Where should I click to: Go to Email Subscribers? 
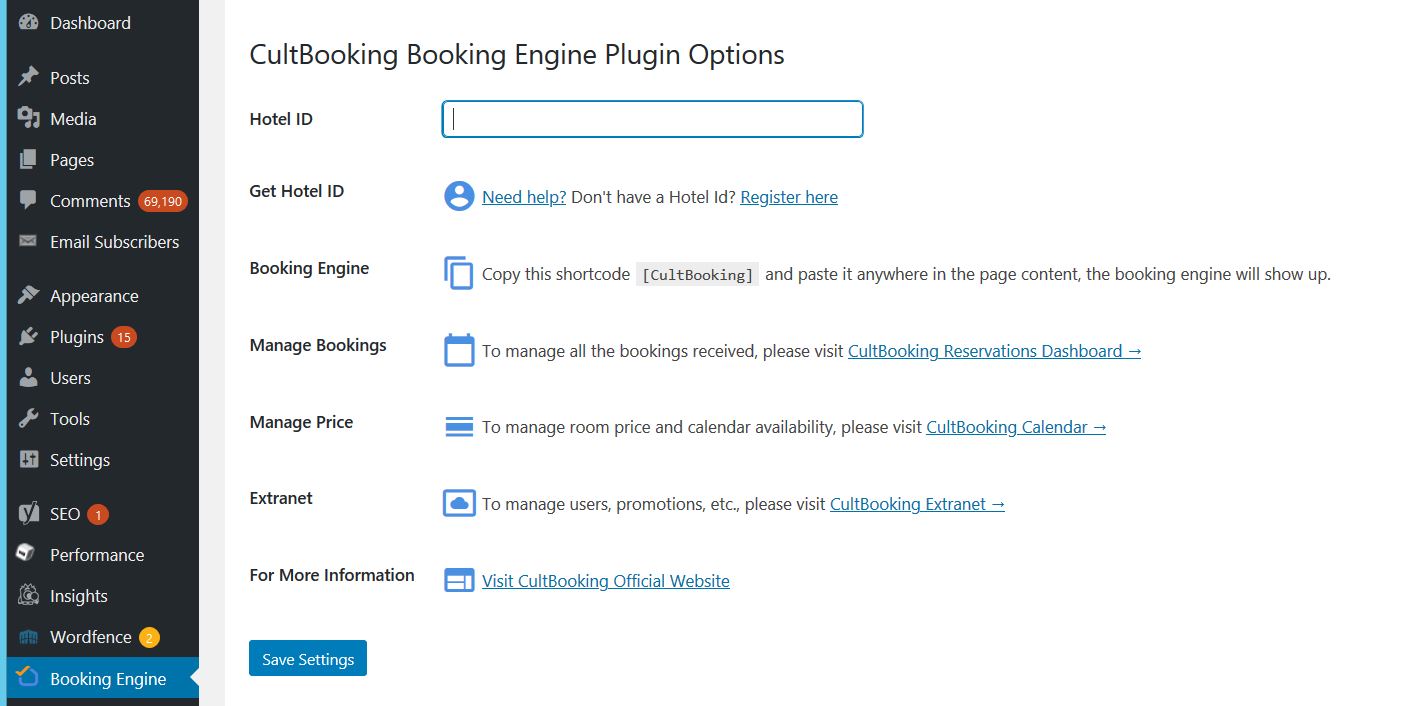114,242
